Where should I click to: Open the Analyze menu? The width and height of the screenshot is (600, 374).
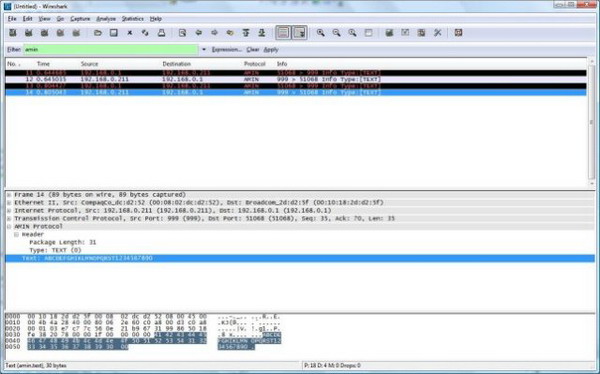click(106, 19)
